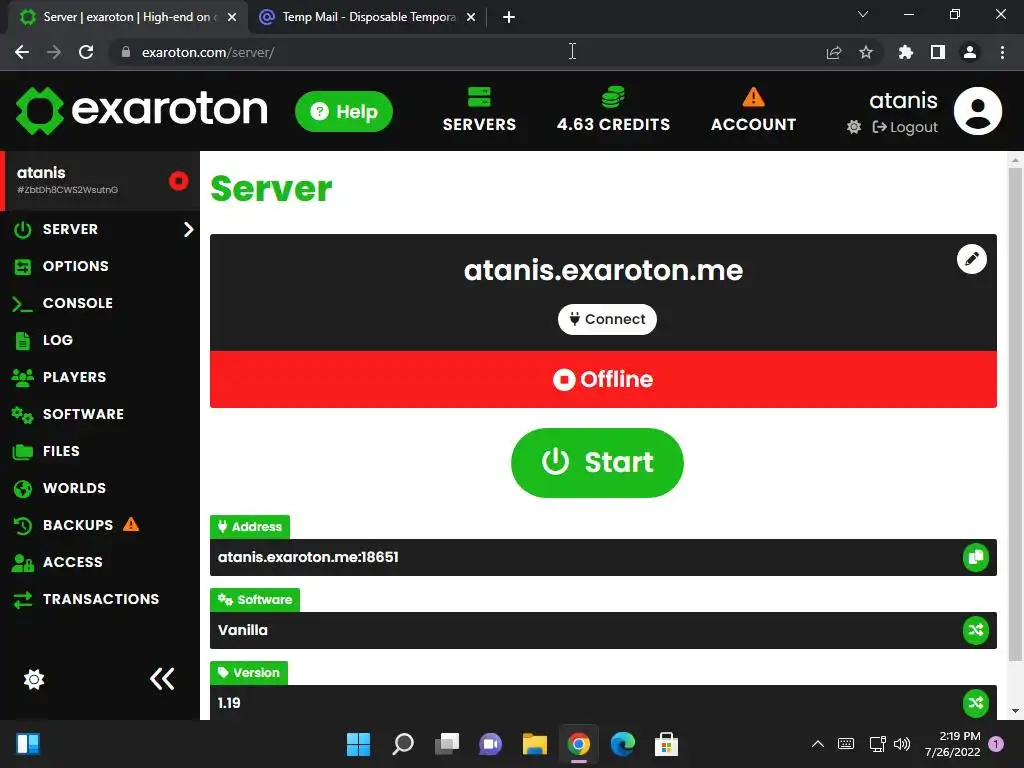Expand the Server sidebar chevron arrow
1024x768 pixels.
point(188,229)
